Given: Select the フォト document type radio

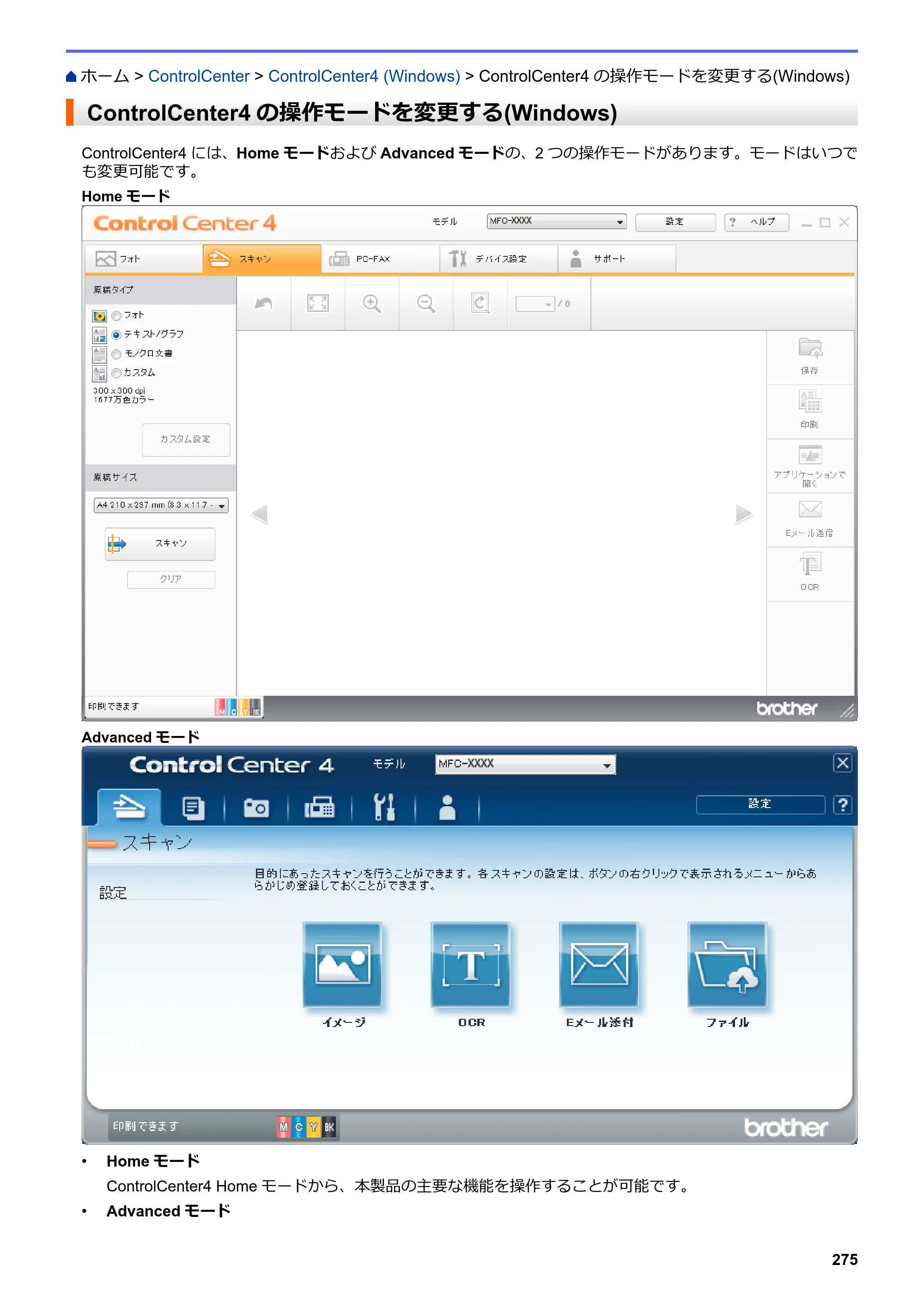Looking at the screenshot, I should 117,316.
